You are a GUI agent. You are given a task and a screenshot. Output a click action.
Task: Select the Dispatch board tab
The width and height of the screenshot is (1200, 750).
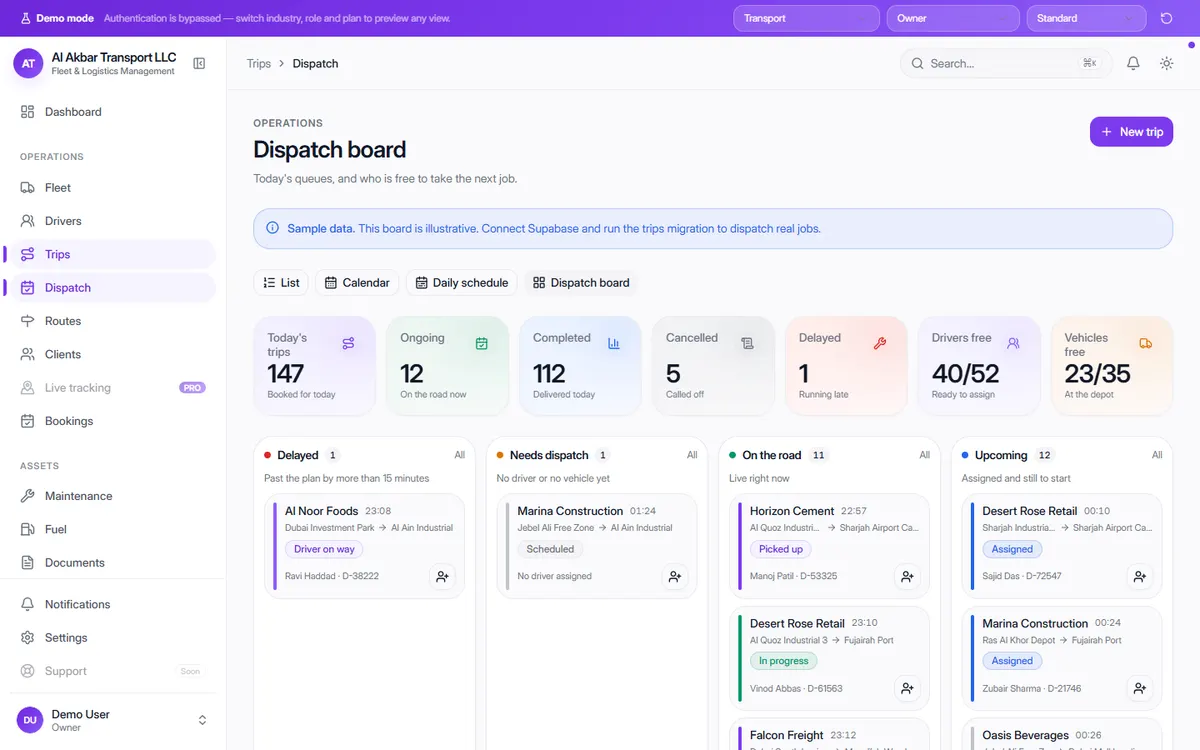pyautogui.click(x=581, y=283)
